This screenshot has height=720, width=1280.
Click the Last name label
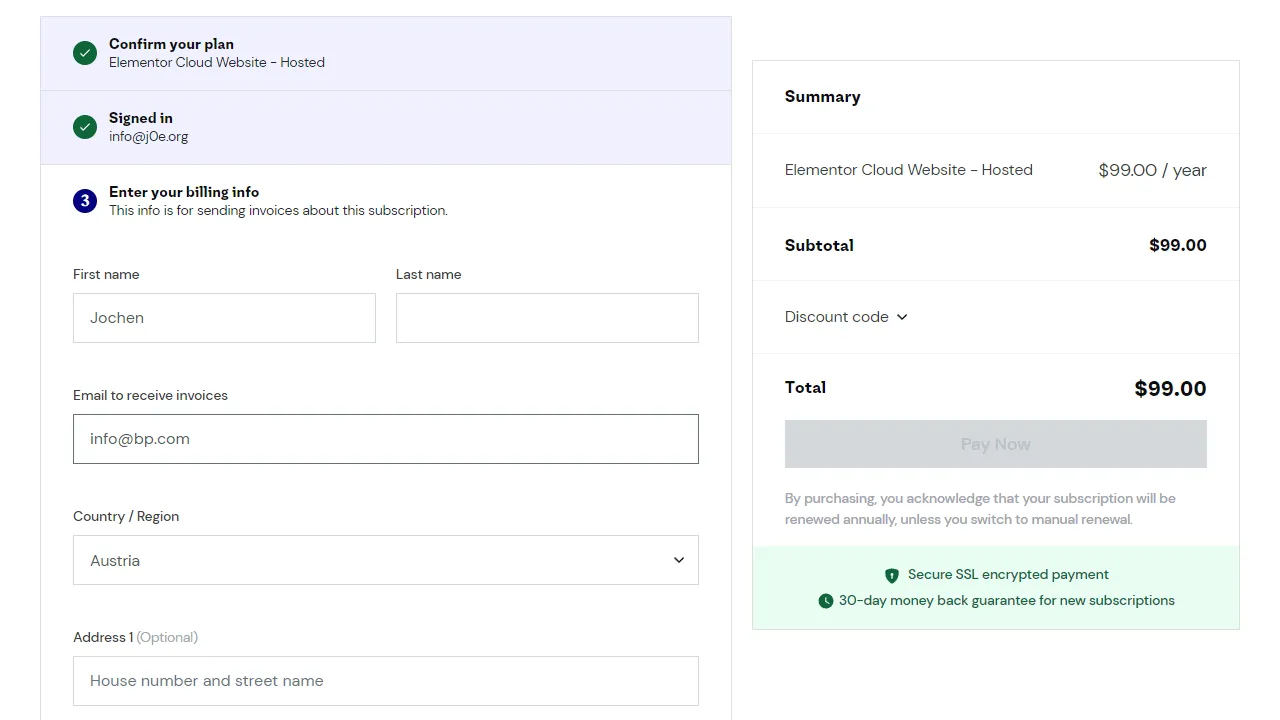pos(429,275)
